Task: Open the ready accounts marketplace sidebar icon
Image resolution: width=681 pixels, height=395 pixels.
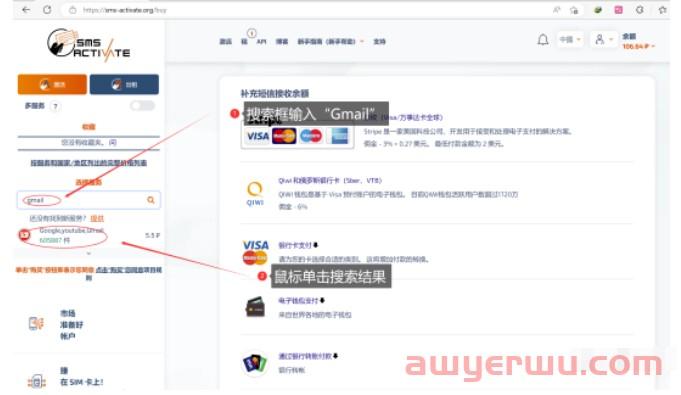Action: tap(36, 323)
